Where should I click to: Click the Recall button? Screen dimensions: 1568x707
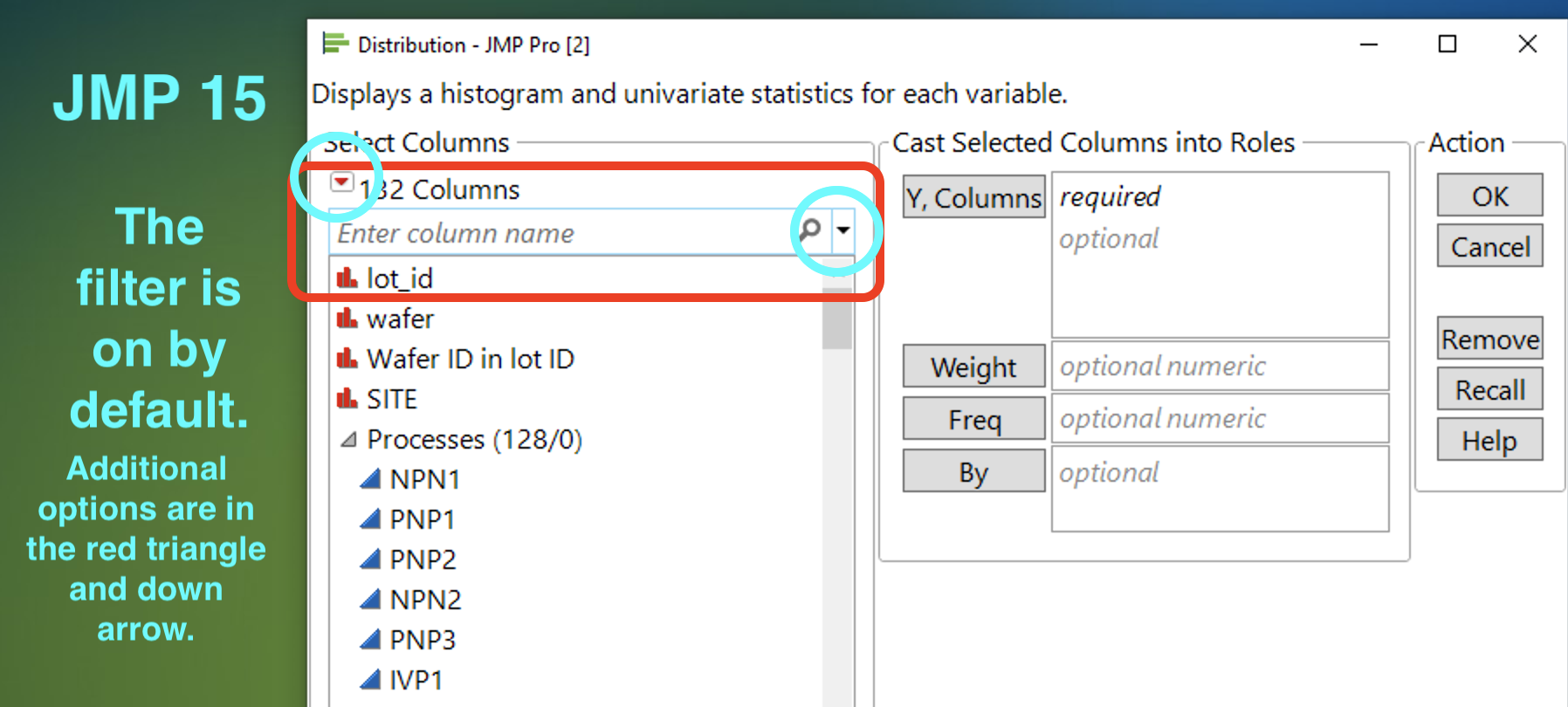coord(1489,389)
